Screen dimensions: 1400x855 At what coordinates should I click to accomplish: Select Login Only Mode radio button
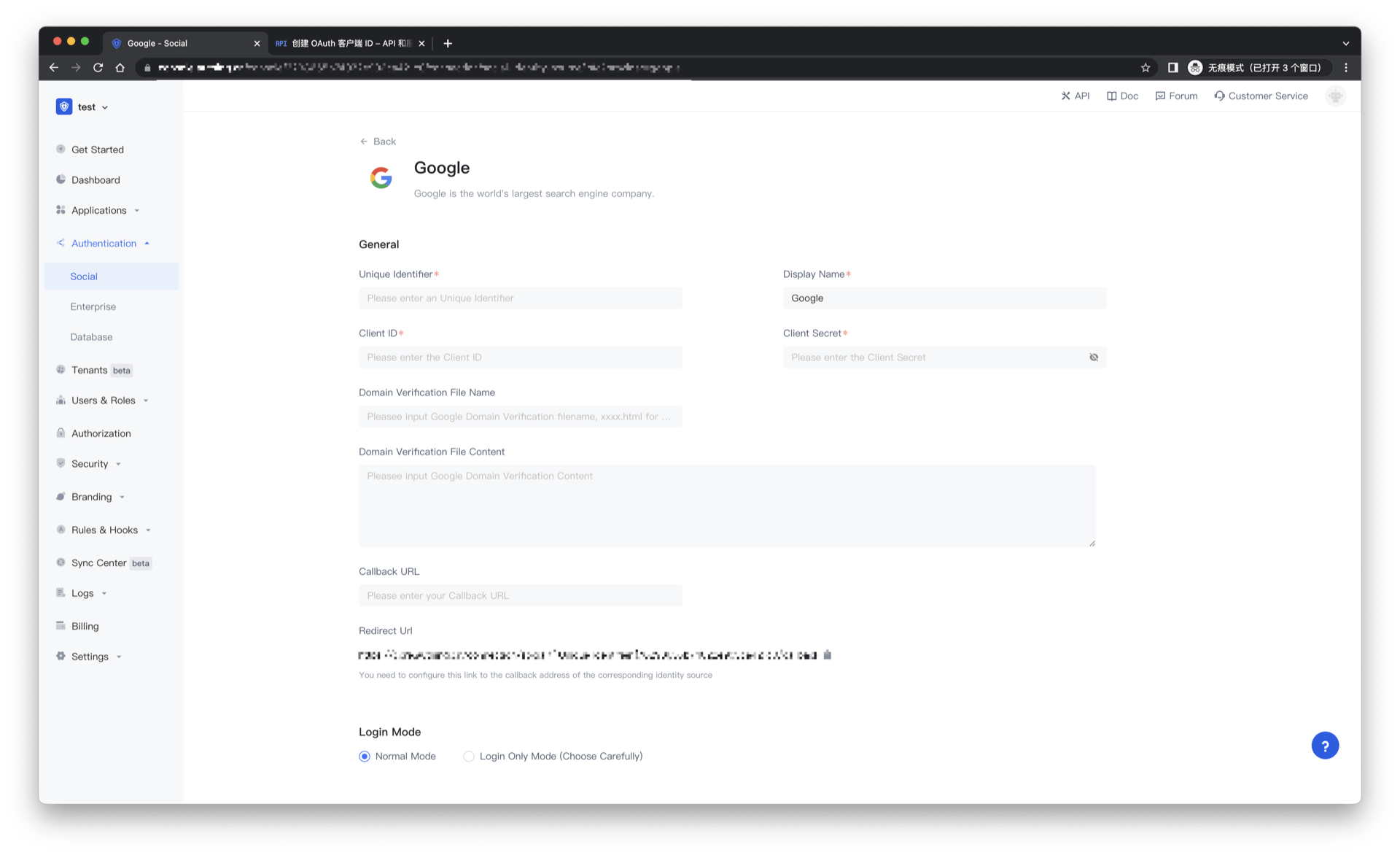coord(469,757)
